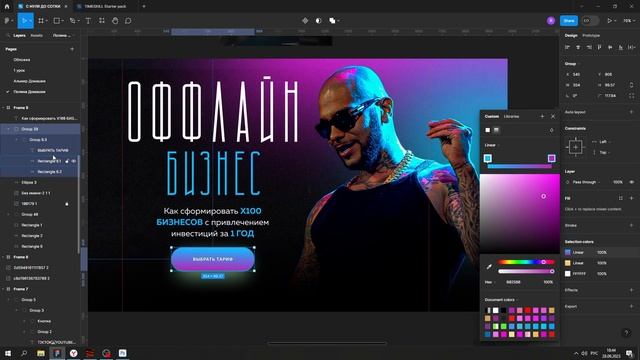Toggle lock on layer 186179 1
This screenshot has width=640, height=360.
tap(67, 204)
